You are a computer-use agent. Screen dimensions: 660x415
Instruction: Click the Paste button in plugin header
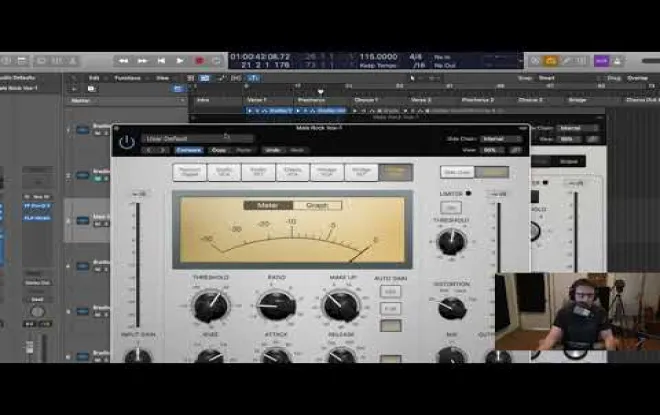point(244,150)
